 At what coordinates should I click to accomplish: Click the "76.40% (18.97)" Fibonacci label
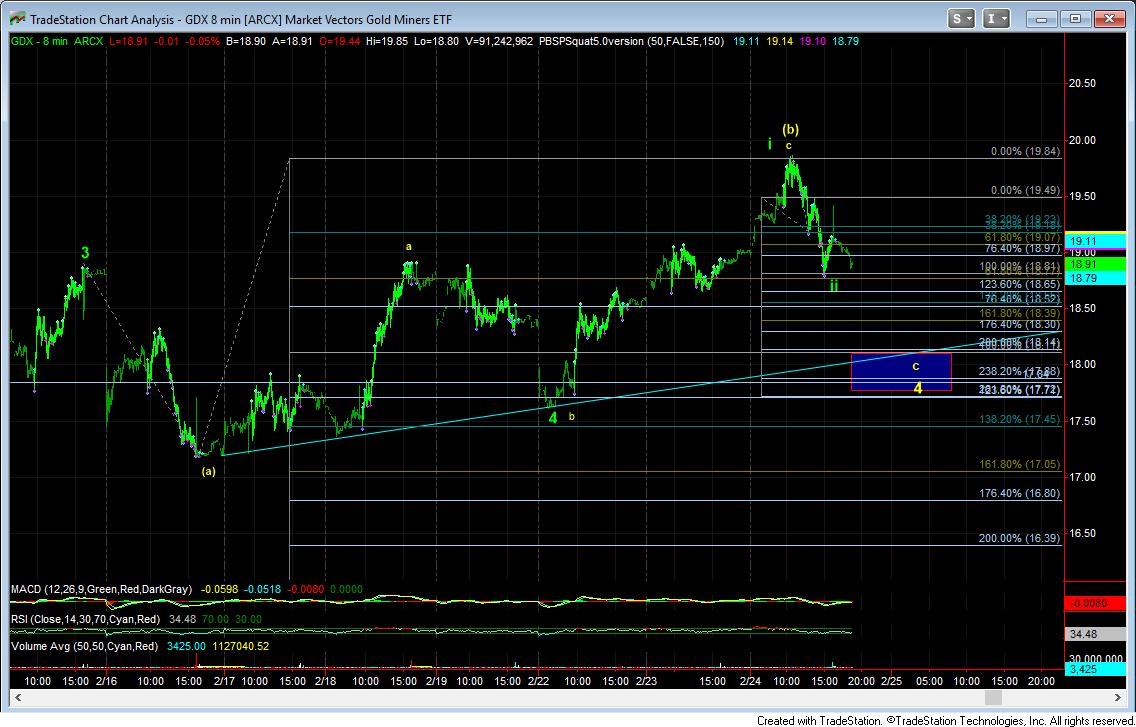point(1022,248)
